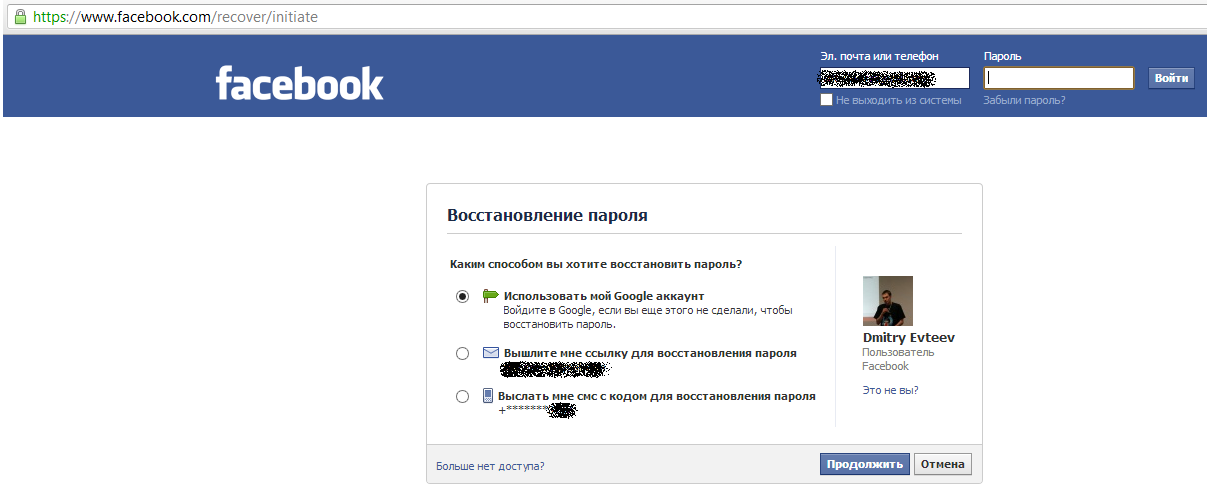Click the browser URL address bar
The width and height of the screenshot is (1208, 489).
[x=600, y=17]
